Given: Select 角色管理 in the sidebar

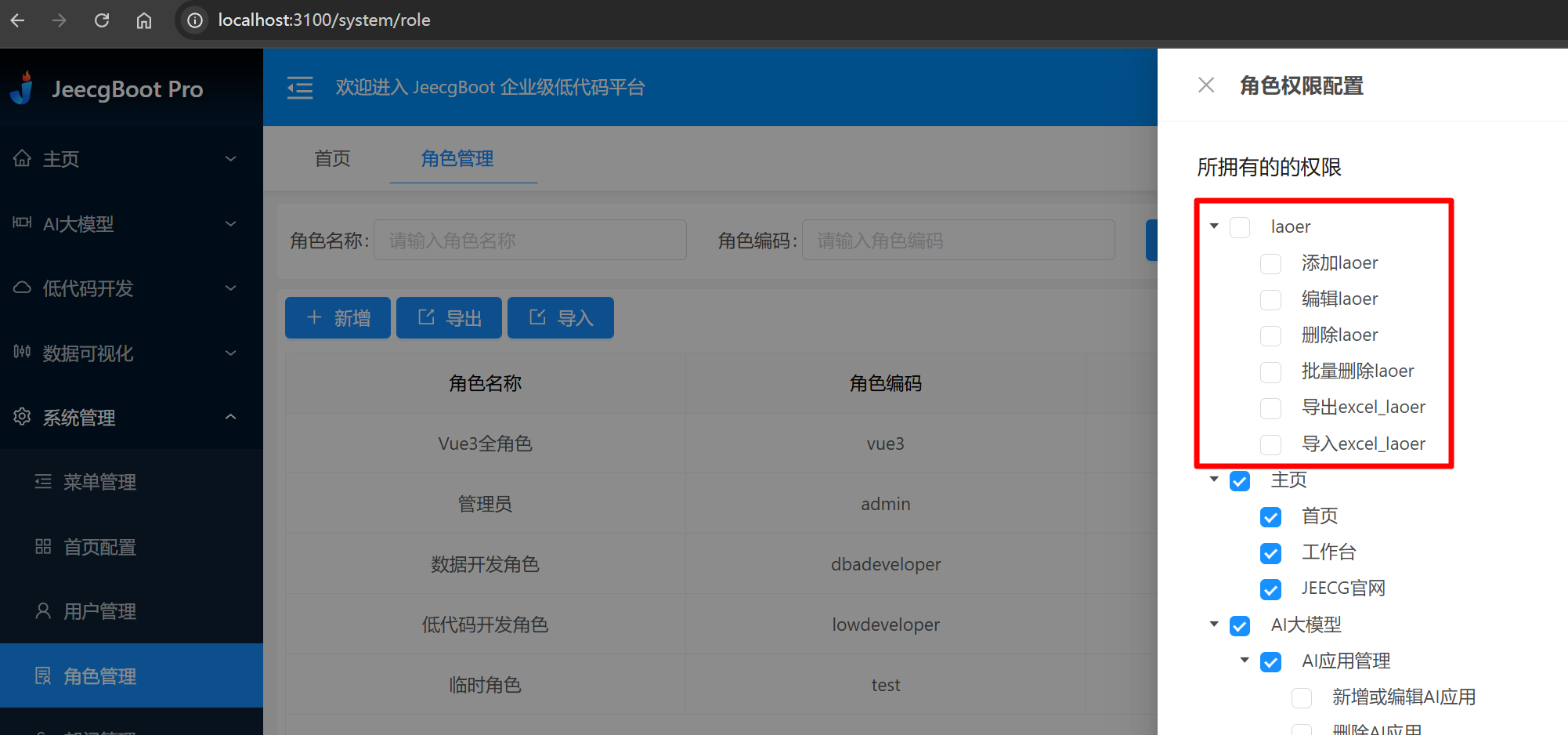Looking at the screenshot, I should click(x=100, y=675).
